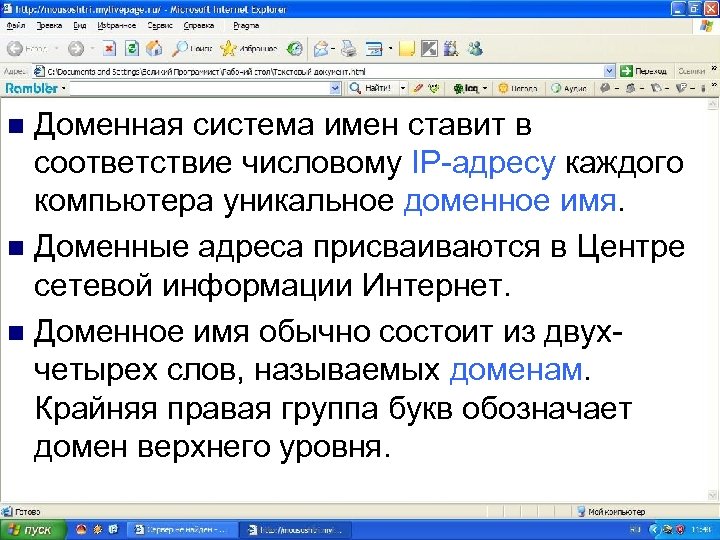
Task: Click the Готово status bar text
Action: tap(28, 512)
